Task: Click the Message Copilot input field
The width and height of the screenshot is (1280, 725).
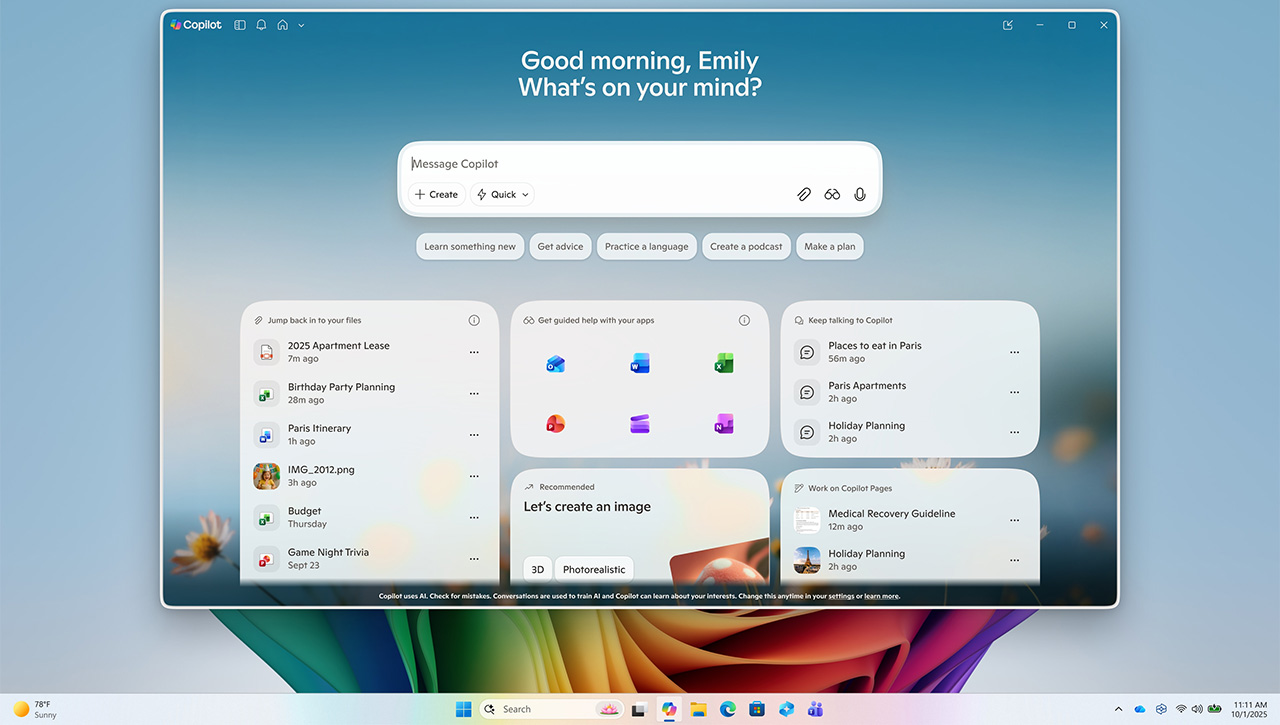Action: click(x=640, y=164)
